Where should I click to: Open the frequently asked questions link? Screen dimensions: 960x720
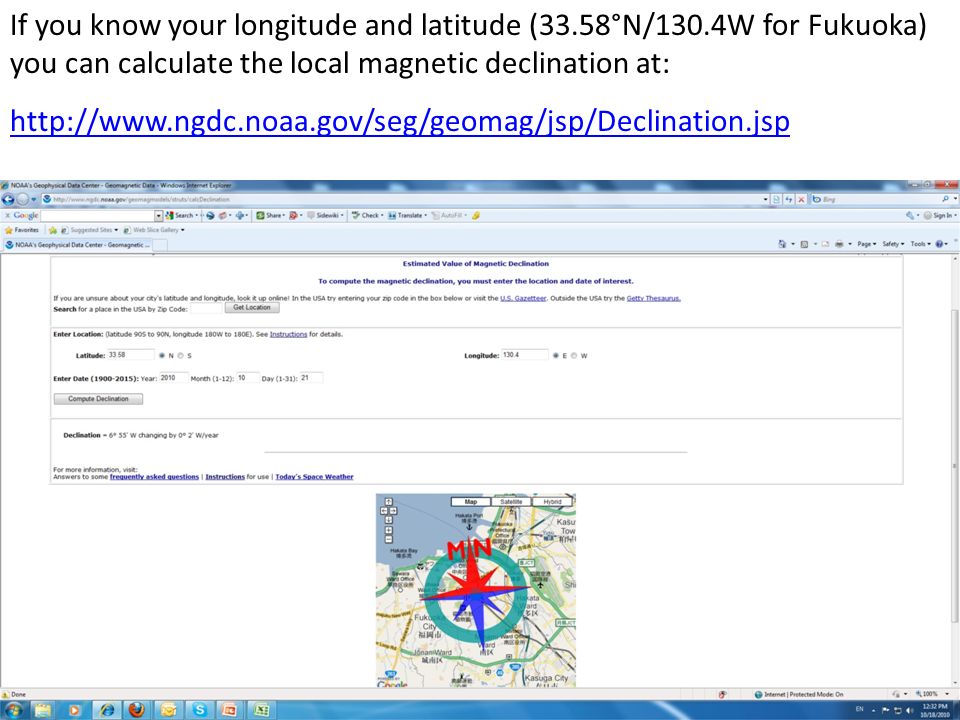tap(154, 477)
